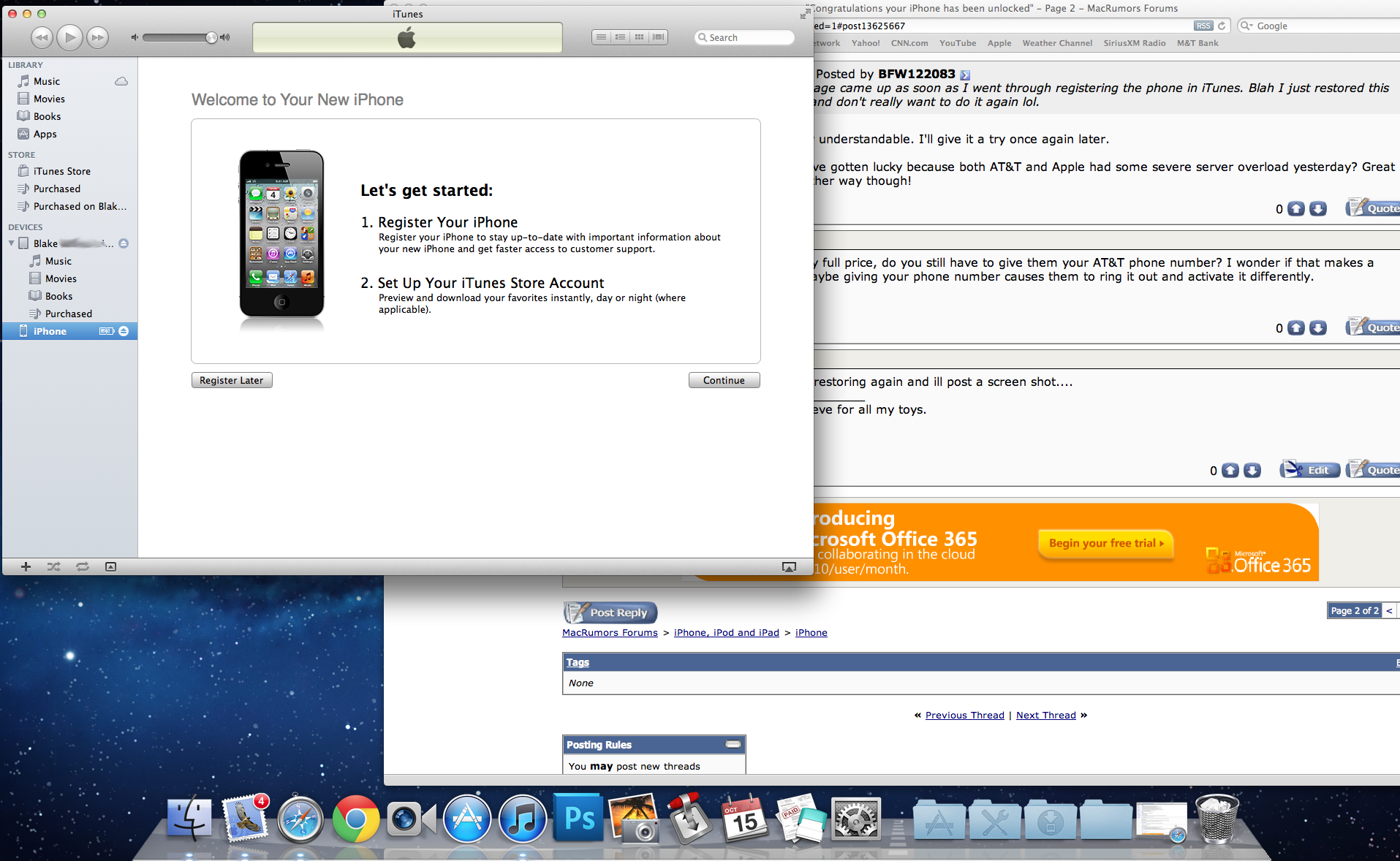Click the iTunes search field
The width and height of the screenshot is (1400, 861).
point(744,37)
